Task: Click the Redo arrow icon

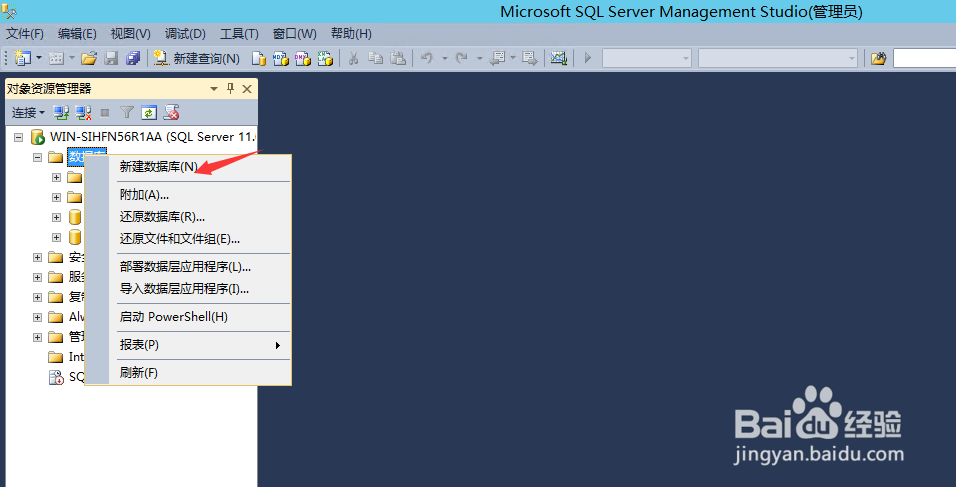Action: pyautogui.click(x=462, y=59)
